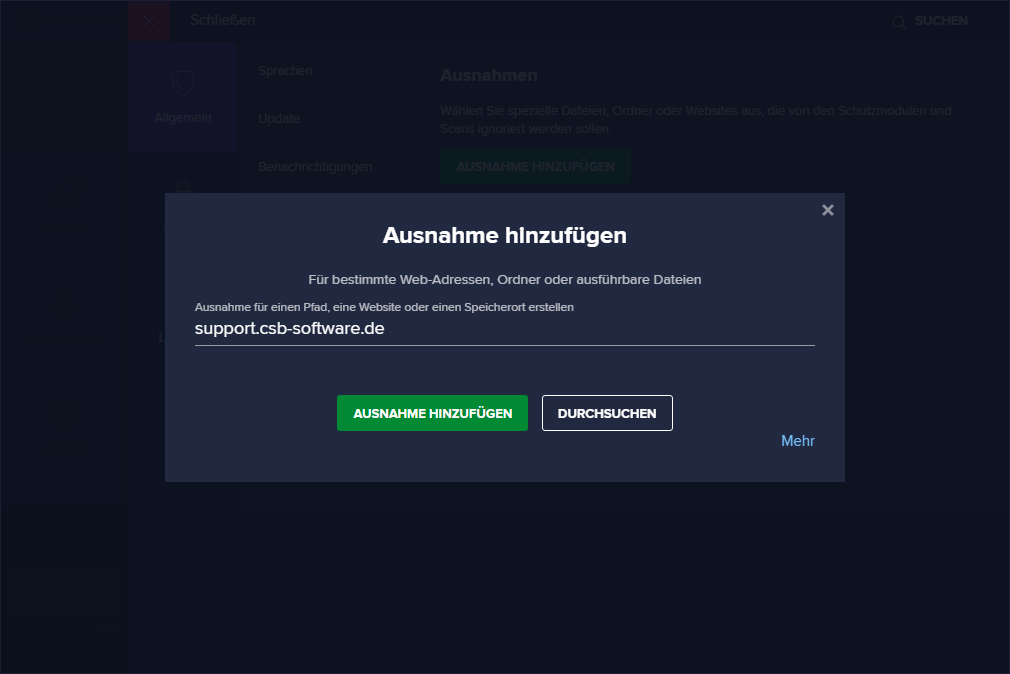The width and height of the screenshot is (1010, 674).
Task: Open the Update settings section
Action: (279, 119)
